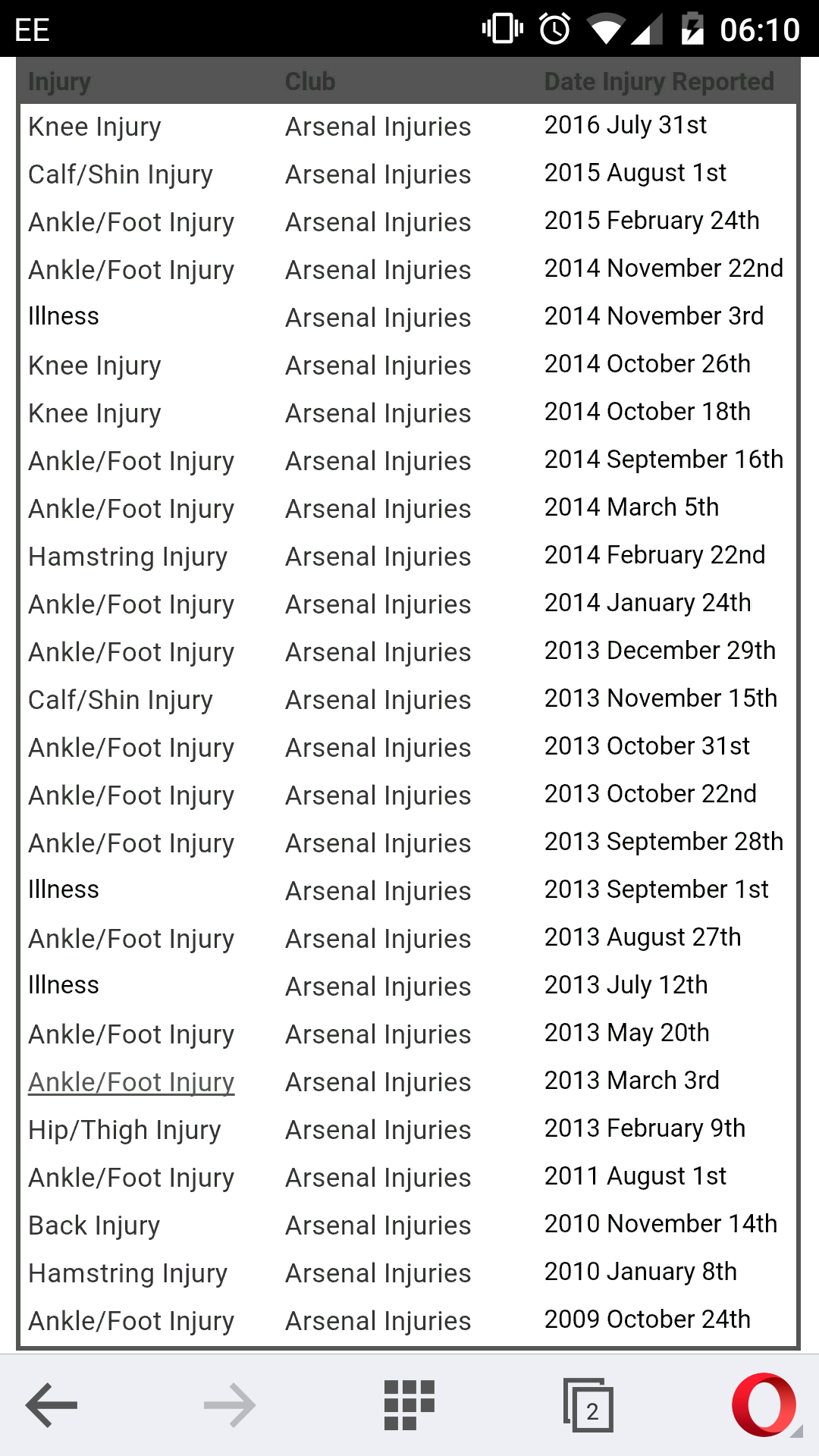Image resolution: width=819 pixels, height=1456 pixels.
Task: Tap the vibrate mode status icon
Action: tap(502, 30)
